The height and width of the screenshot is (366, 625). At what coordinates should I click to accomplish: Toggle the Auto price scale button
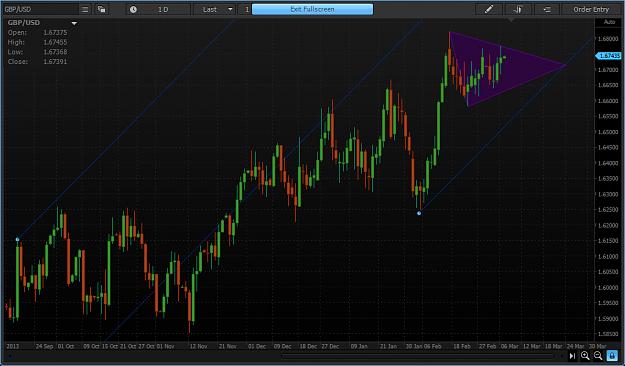[x=609, y=22]
